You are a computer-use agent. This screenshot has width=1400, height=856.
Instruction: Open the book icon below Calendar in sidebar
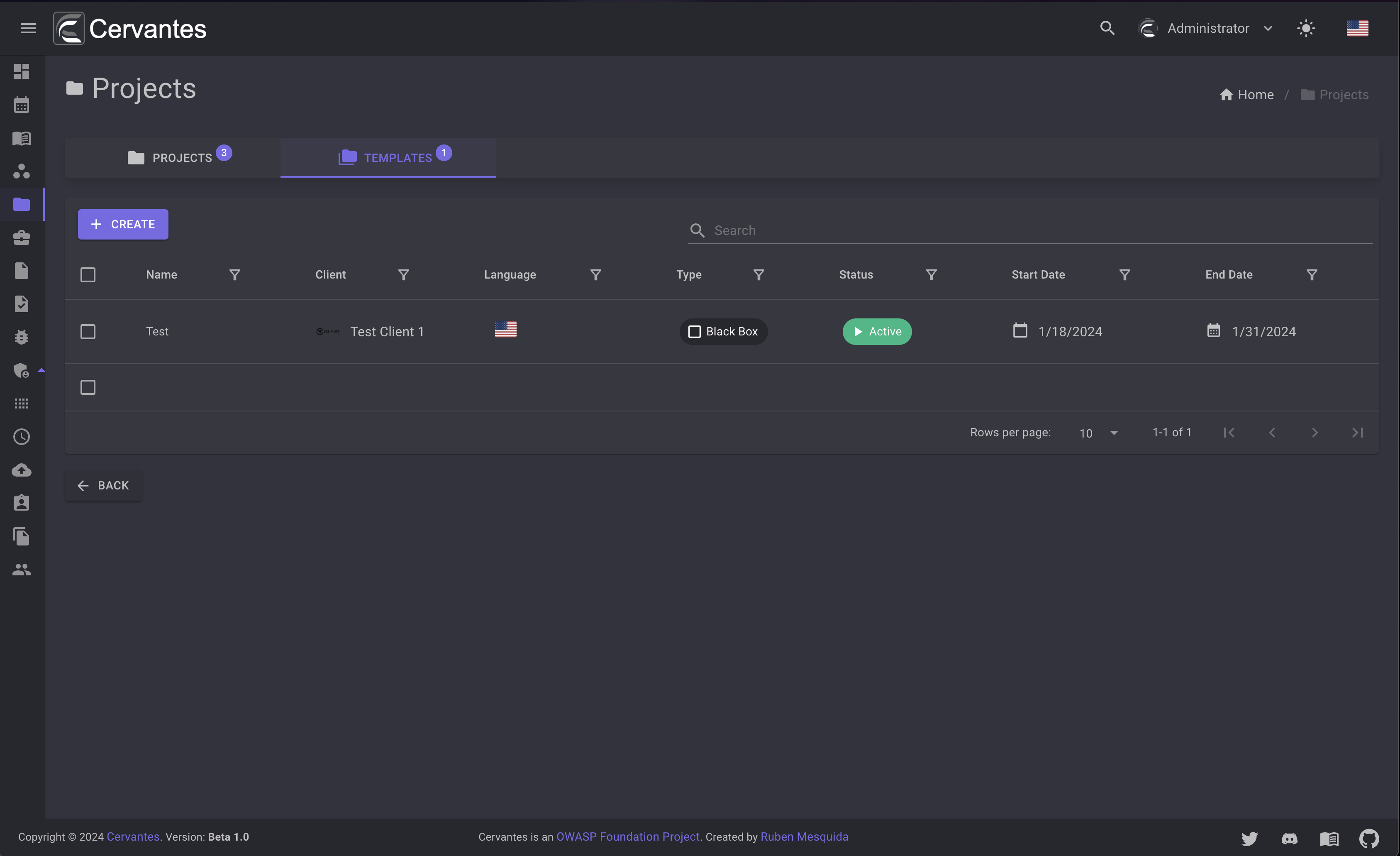tap(22, 138)
